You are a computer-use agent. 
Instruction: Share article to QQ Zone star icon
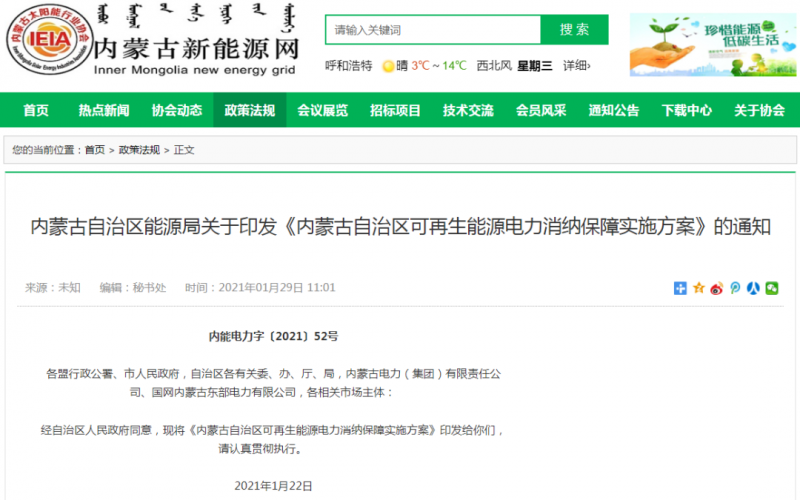tap(699, 288)
